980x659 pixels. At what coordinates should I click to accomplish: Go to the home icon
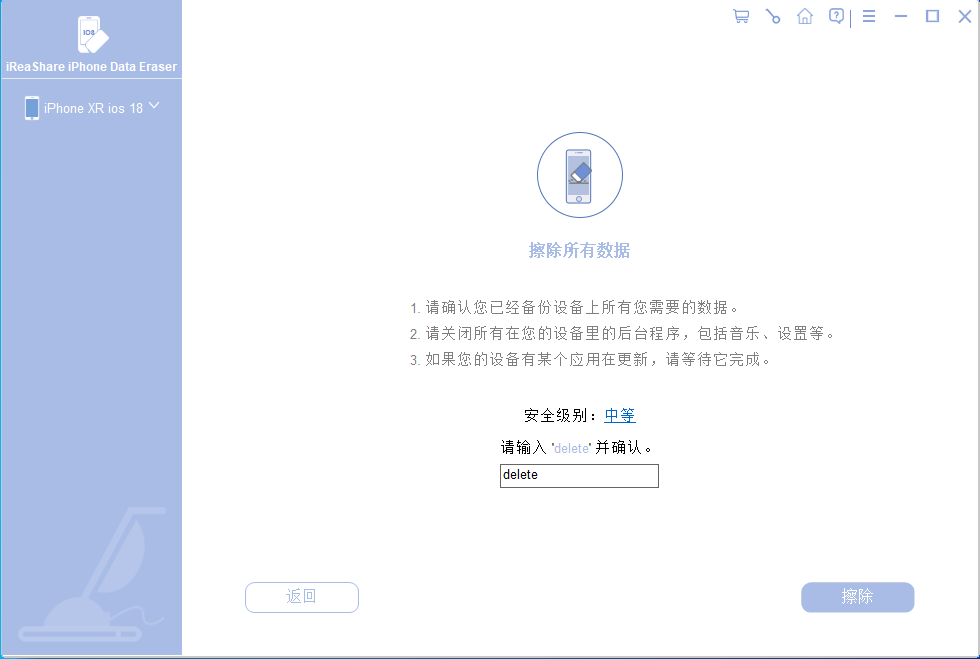pyautogui.click(x=805, y=16)
